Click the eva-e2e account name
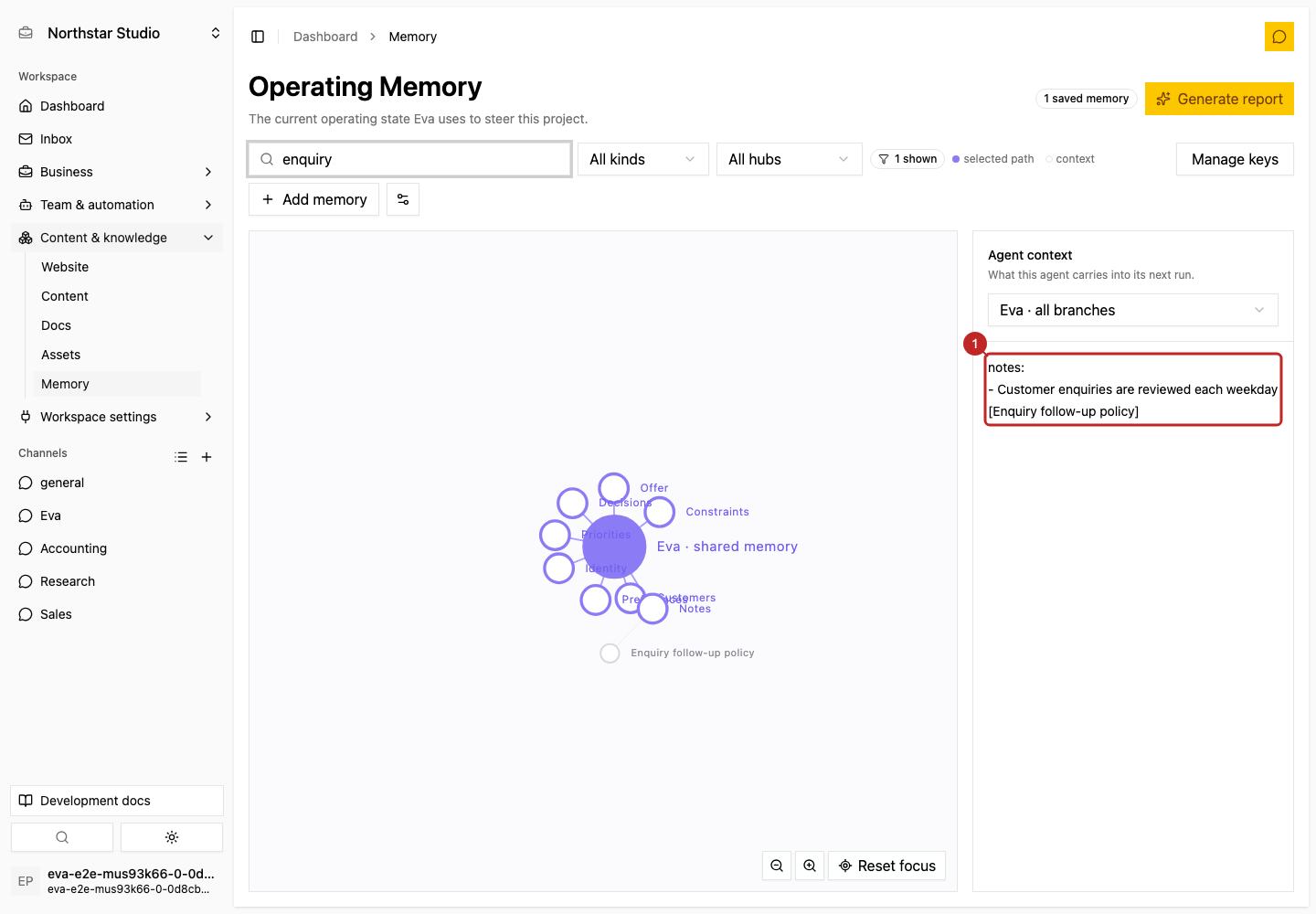 [x=131, y=874]
